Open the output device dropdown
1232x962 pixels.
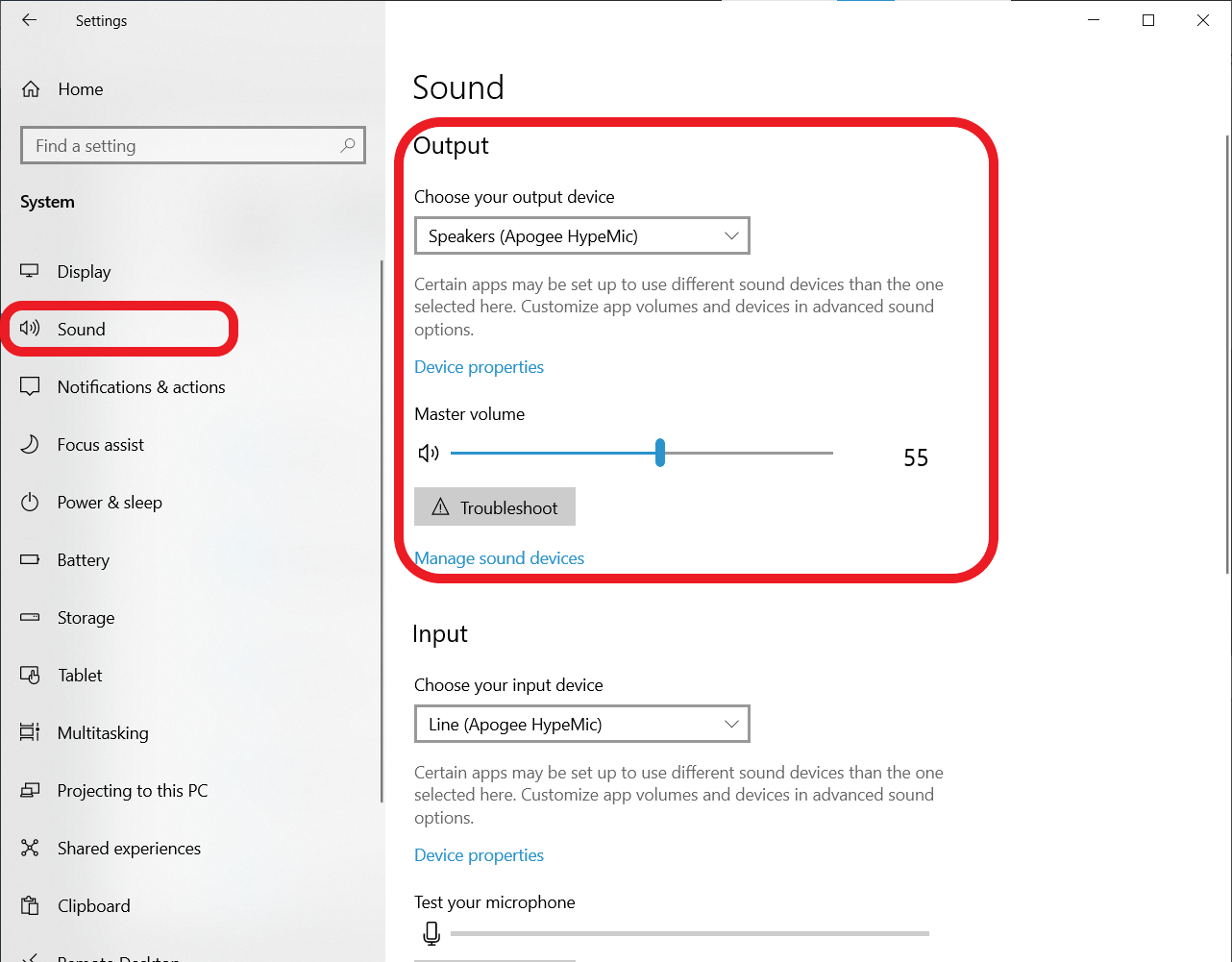coord(581,235)
